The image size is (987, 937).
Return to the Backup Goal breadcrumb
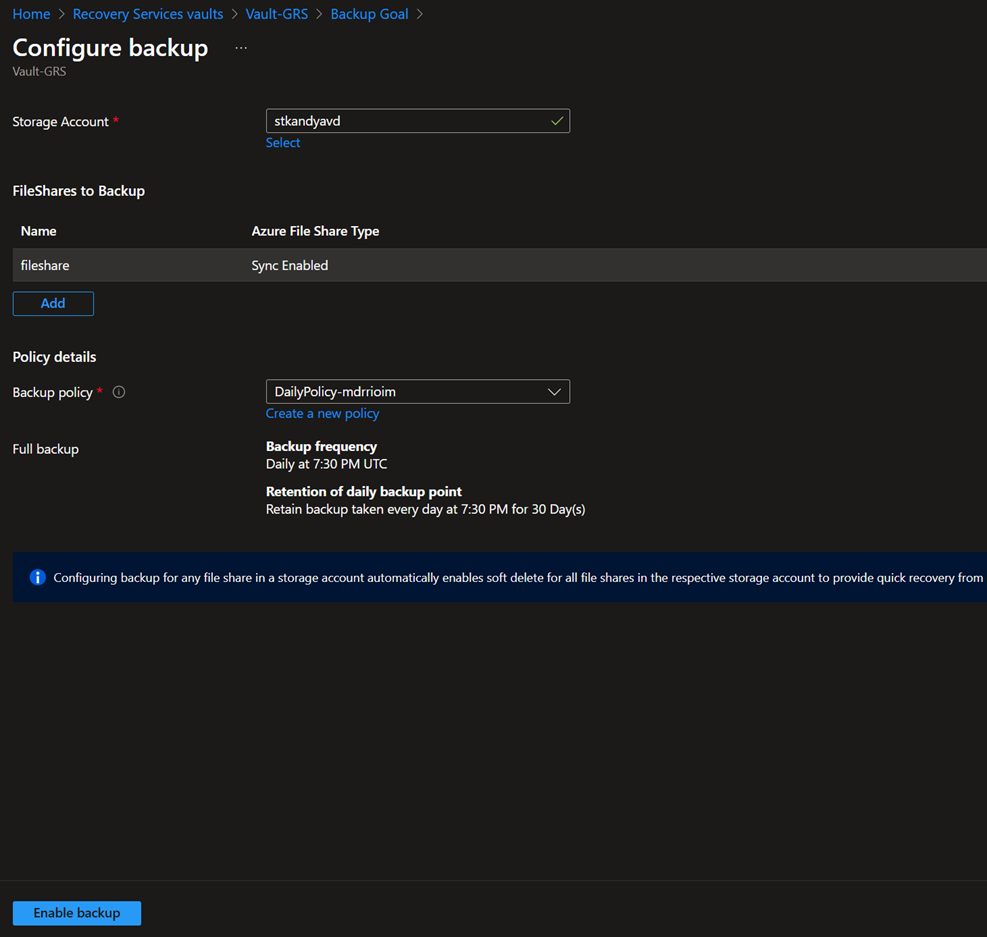click(369, 14)
